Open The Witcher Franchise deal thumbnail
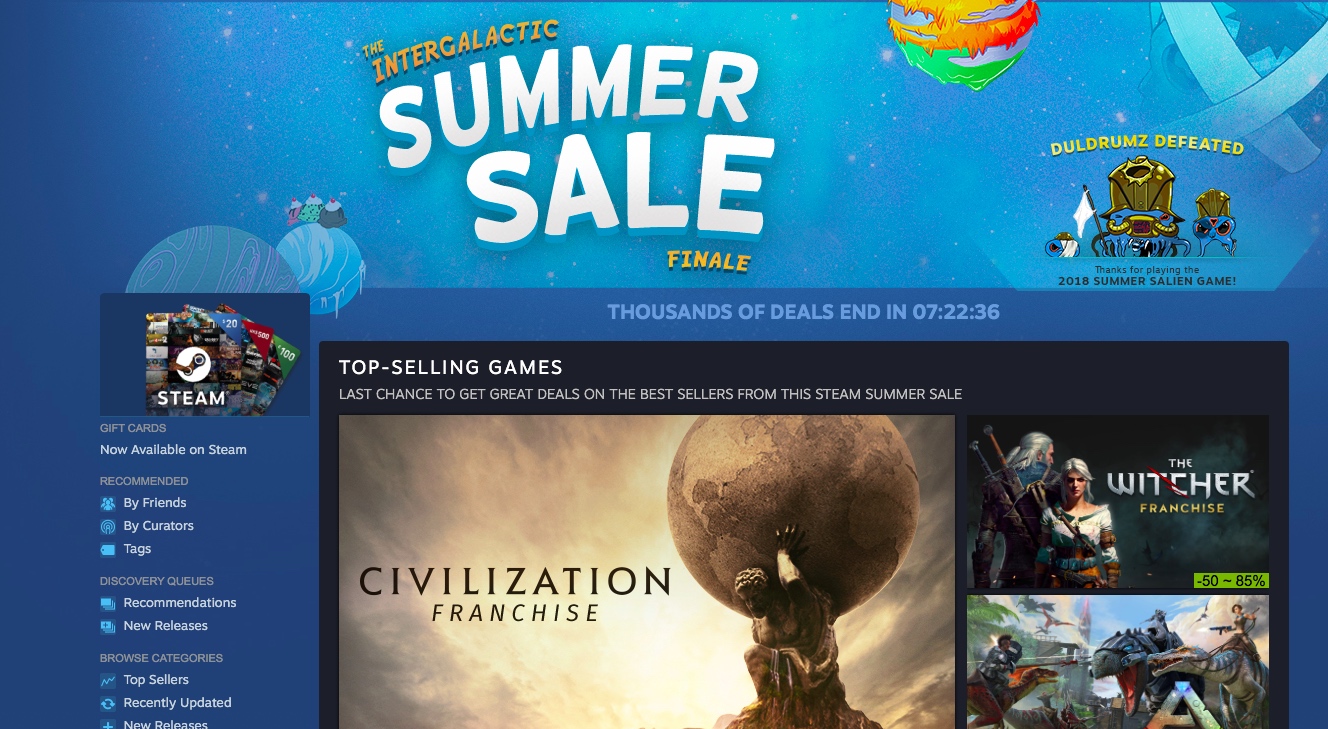 click(x=1117, y=502)
